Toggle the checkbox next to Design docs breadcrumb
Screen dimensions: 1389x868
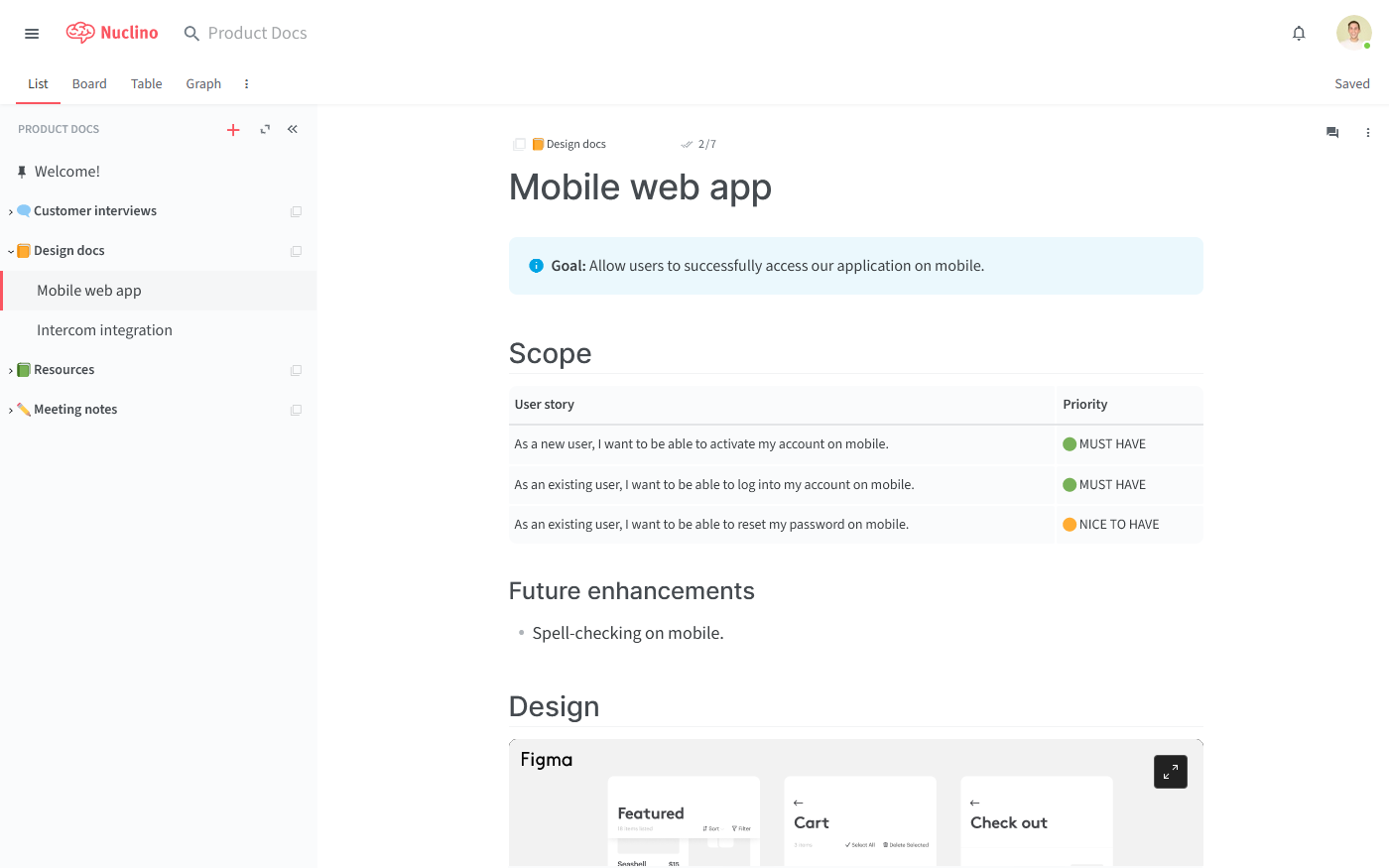(x=519, y=145)
